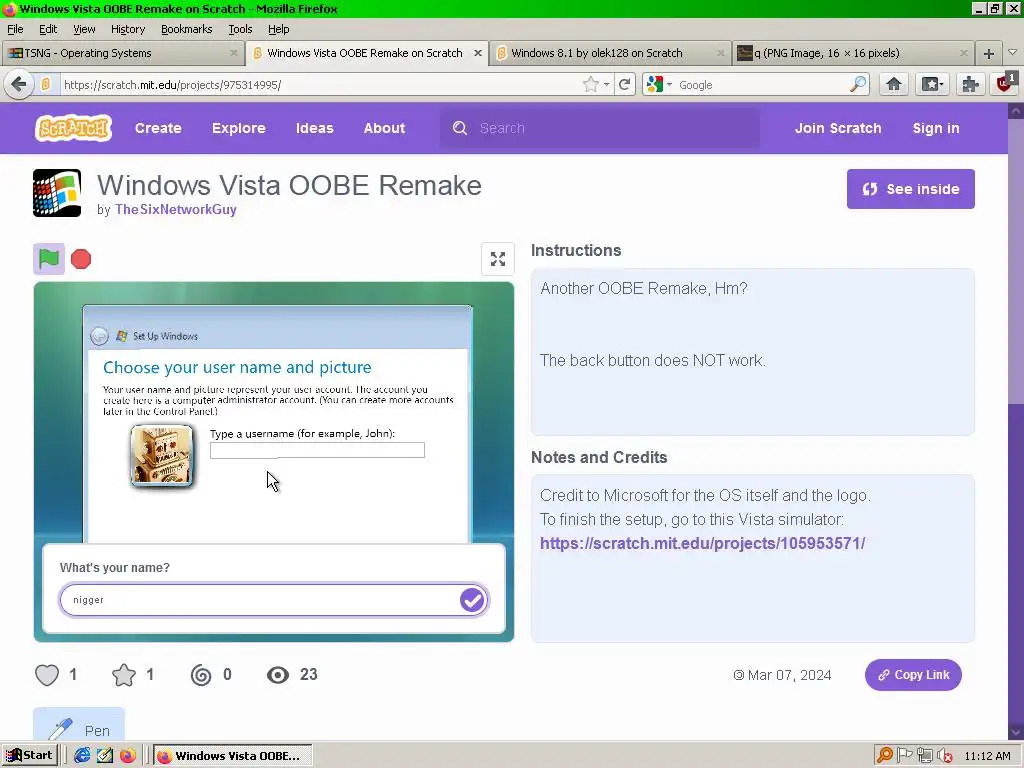Open the About page
Screen dimensions: 1024x768
click(x=384, y=128)
